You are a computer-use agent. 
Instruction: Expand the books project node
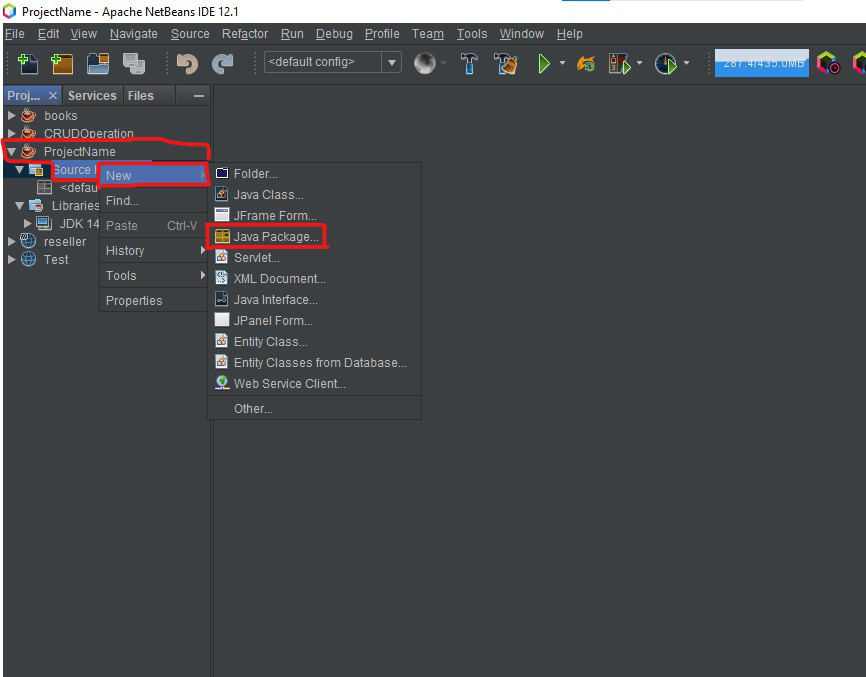(11, 115)
